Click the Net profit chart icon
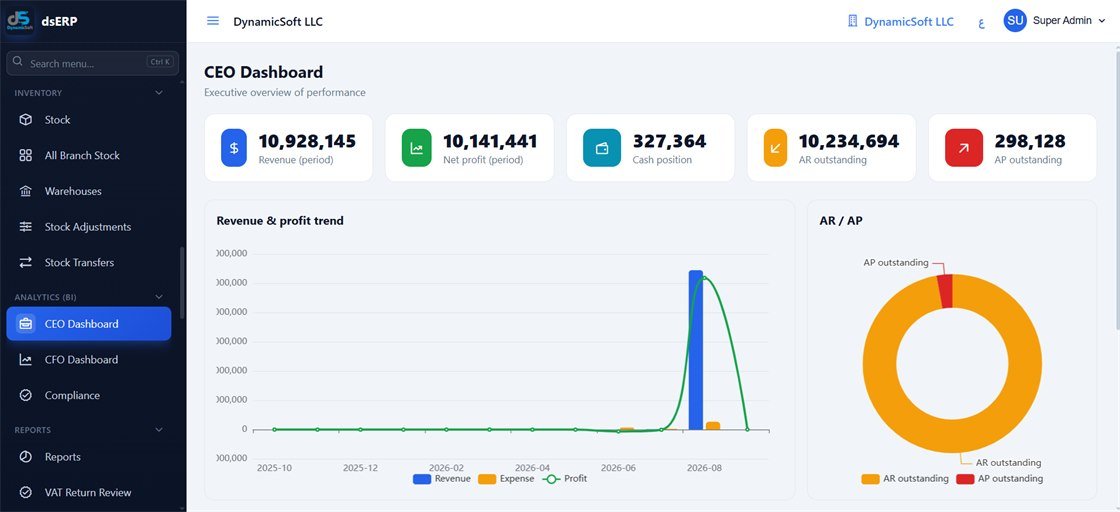The height and width of the screenshot is (512, 1120). coord(416,148)
